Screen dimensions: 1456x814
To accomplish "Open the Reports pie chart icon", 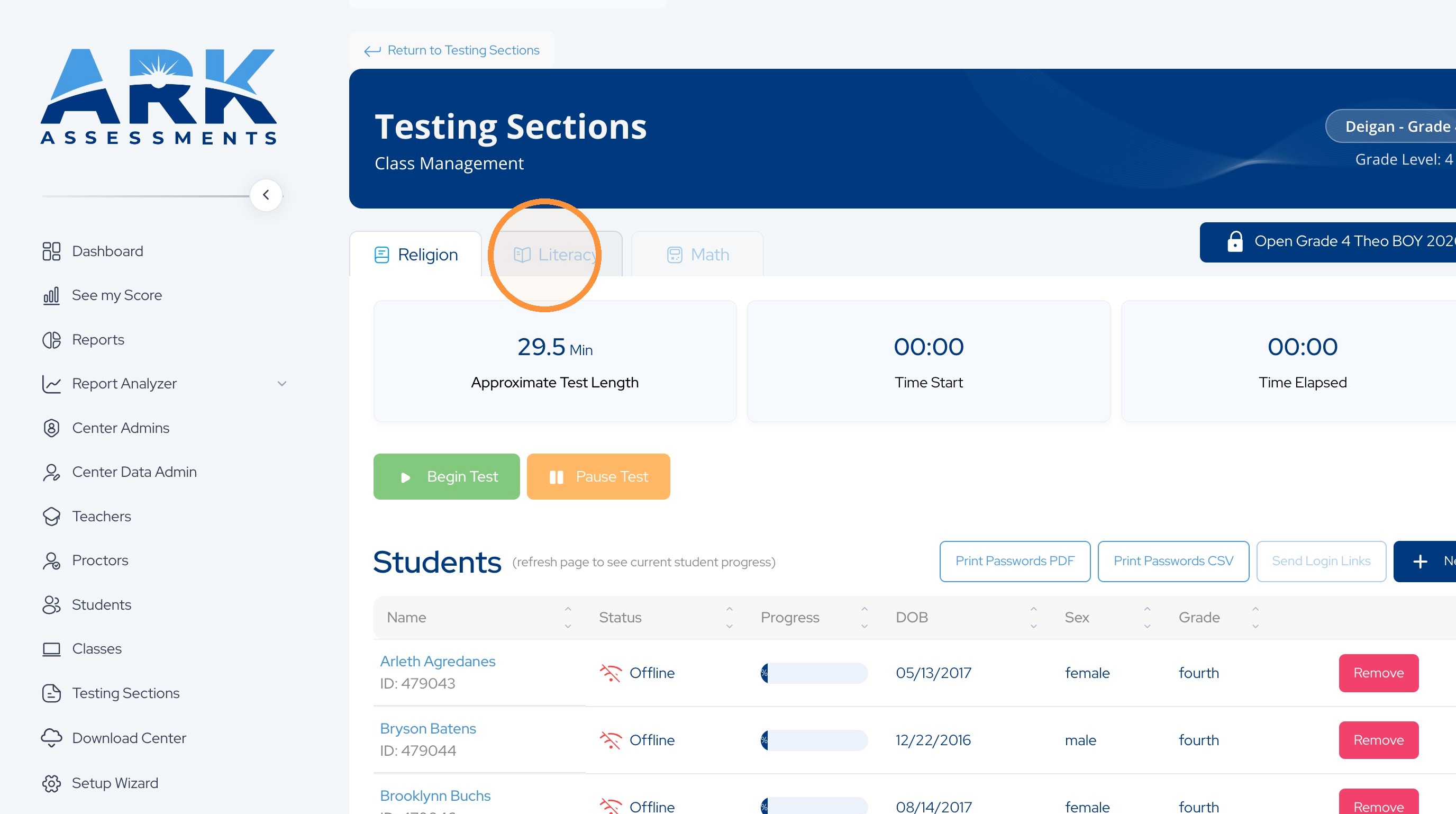I will [x=51, y=340].
